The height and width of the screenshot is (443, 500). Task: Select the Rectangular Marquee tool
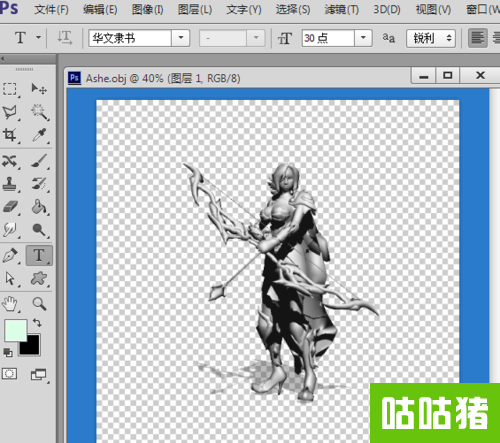coord(10,89)
